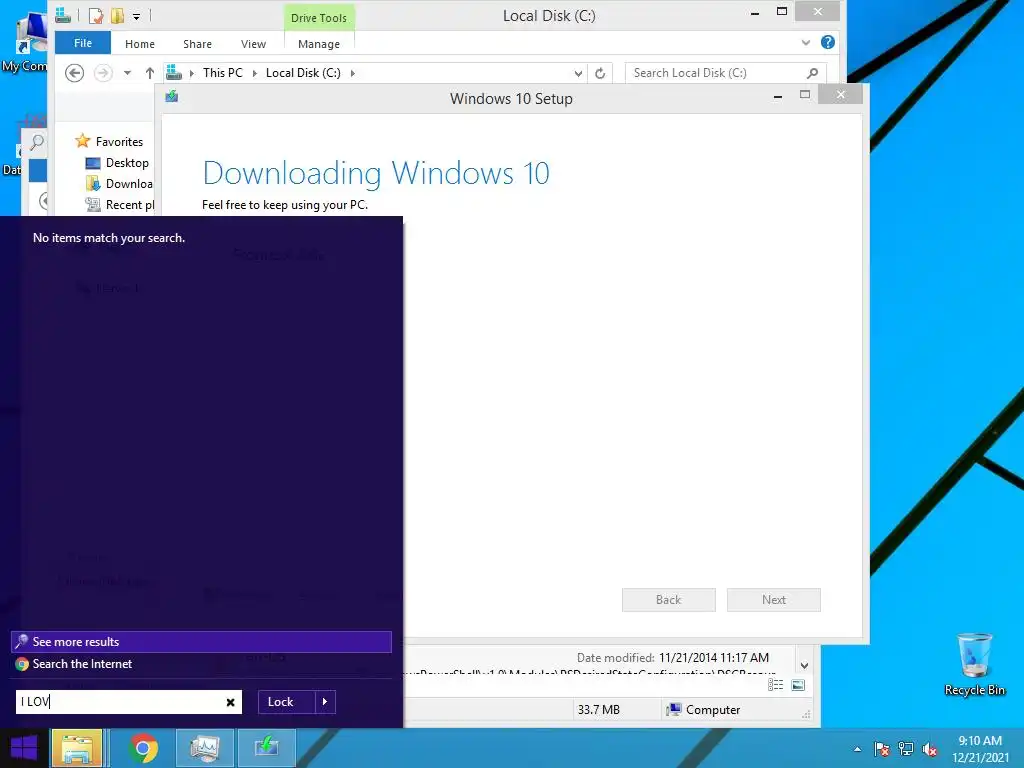Open the address bar history dropdown
Screen dimensions: 1024x768
pyautogui.click(x=578, y=73)
